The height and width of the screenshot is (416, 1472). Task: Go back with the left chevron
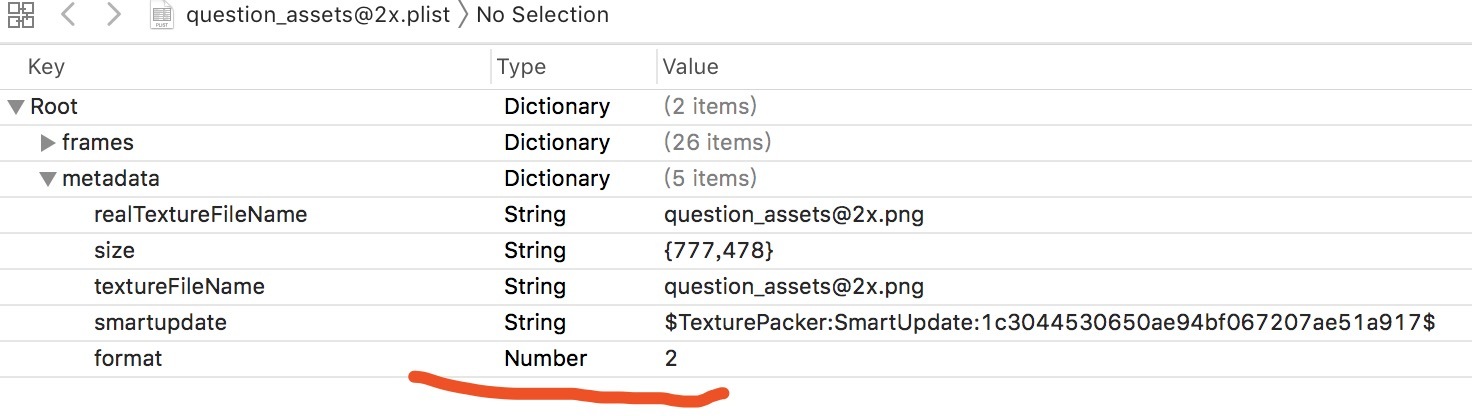[x=68, y=15]
